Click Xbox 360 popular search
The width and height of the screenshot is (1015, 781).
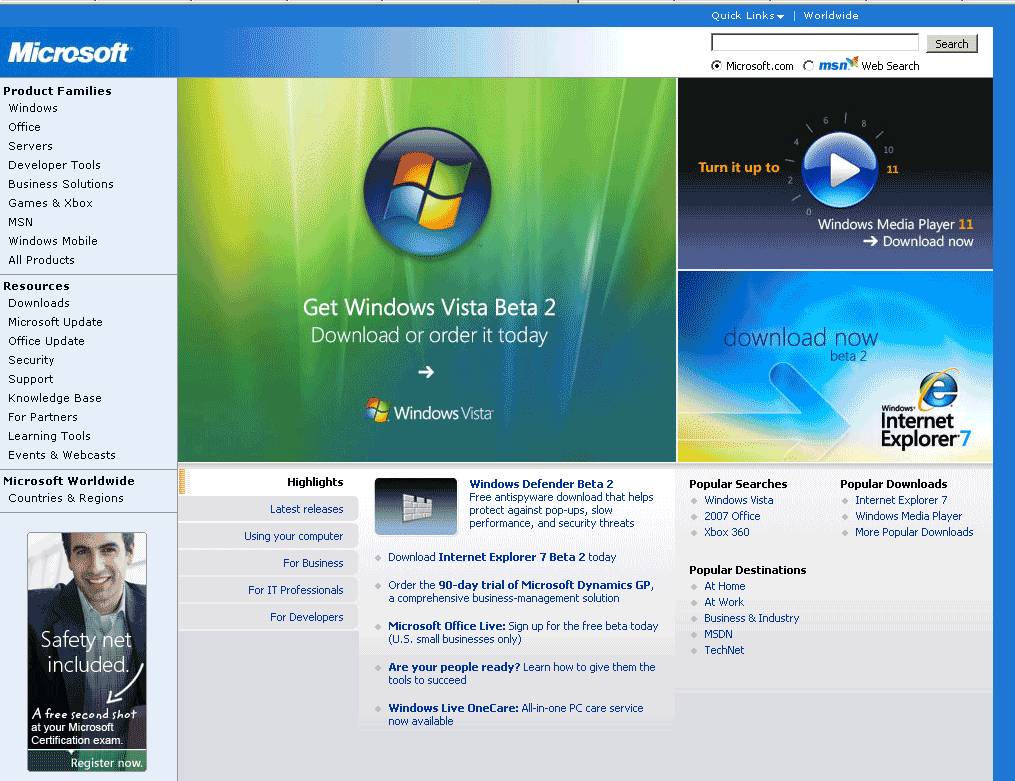point(727,533)
